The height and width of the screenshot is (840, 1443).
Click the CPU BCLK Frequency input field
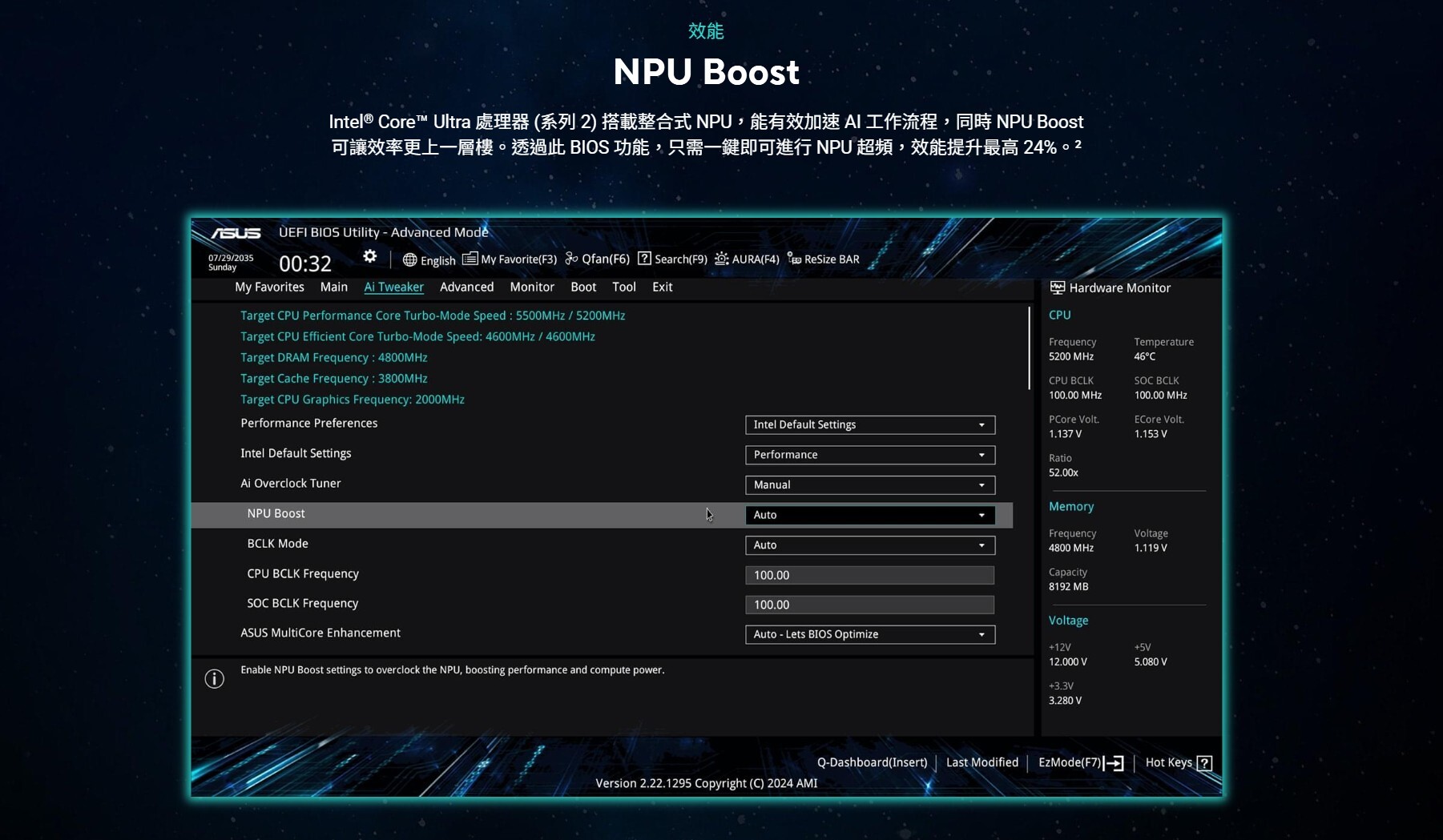coord(869,575)
